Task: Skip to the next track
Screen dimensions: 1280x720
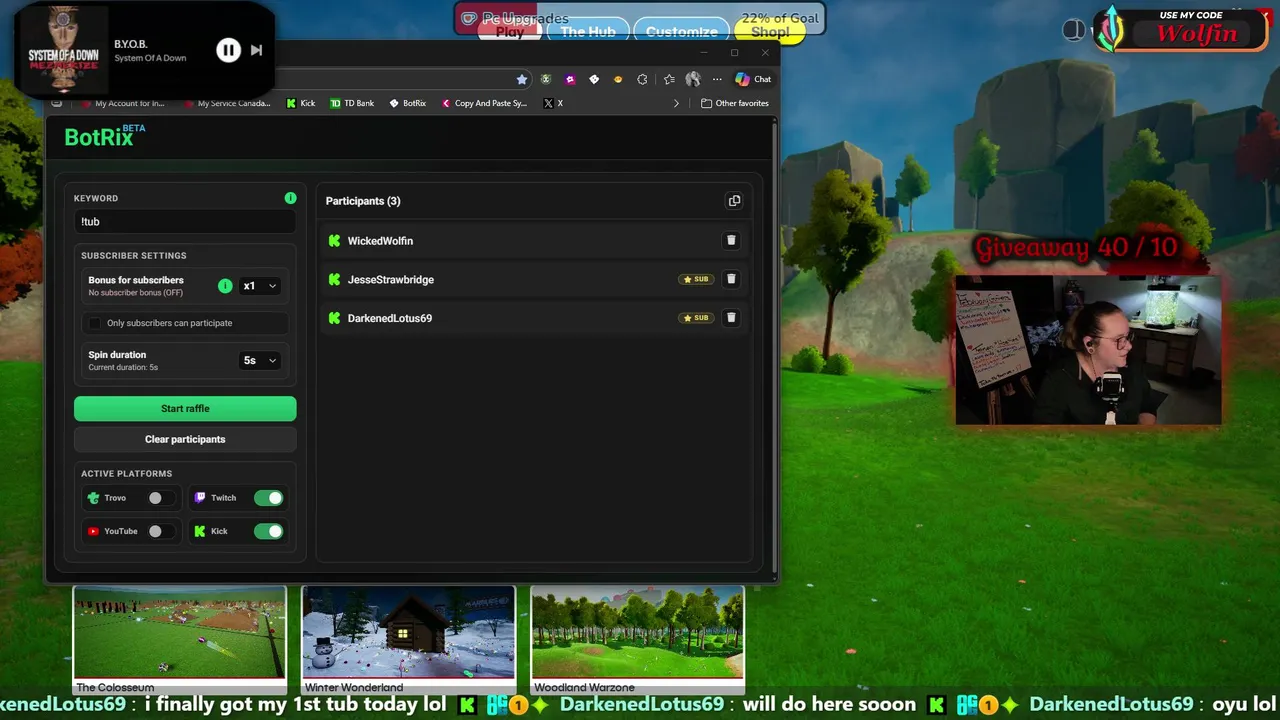Action: 256,50
